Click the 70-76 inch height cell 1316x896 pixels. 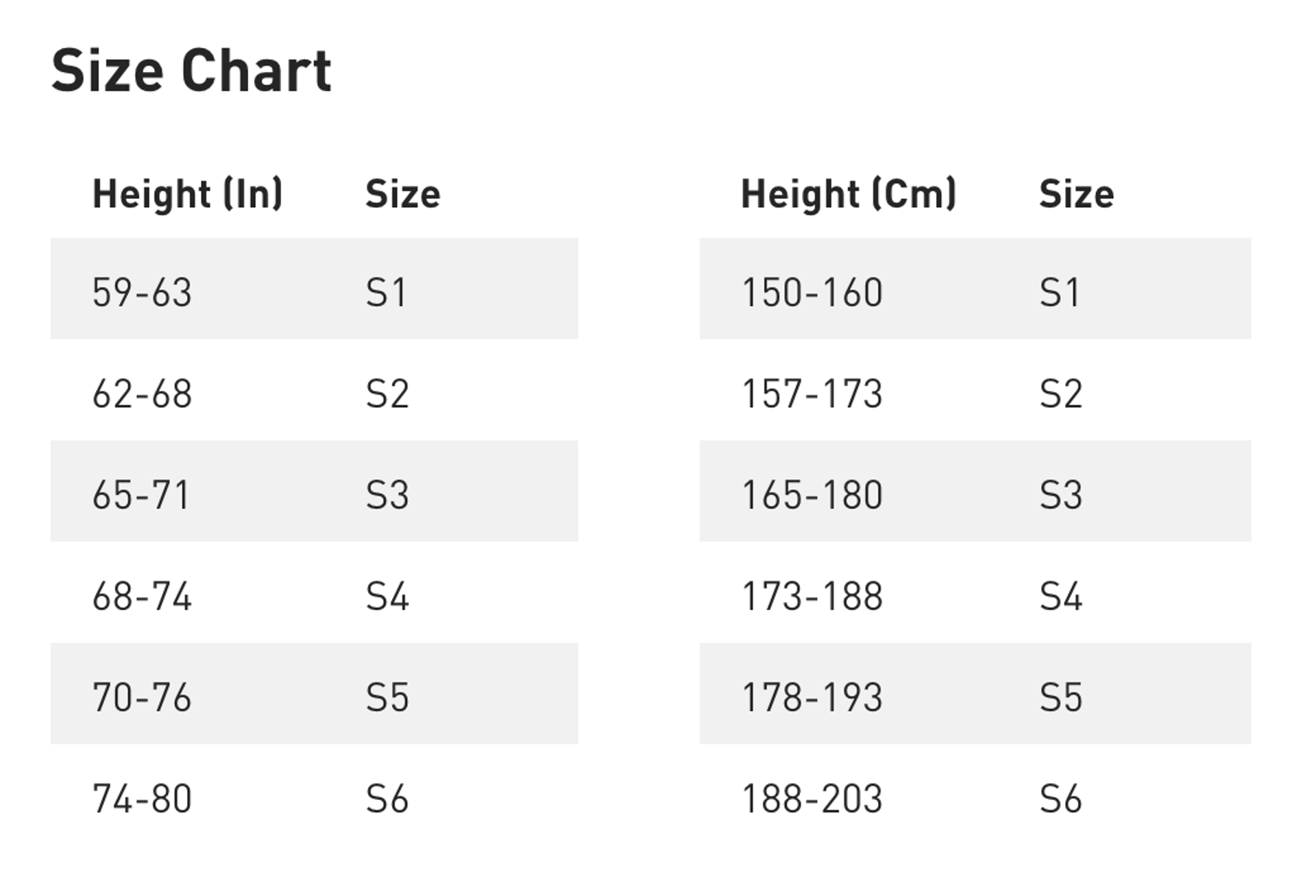tap(142, 697)
